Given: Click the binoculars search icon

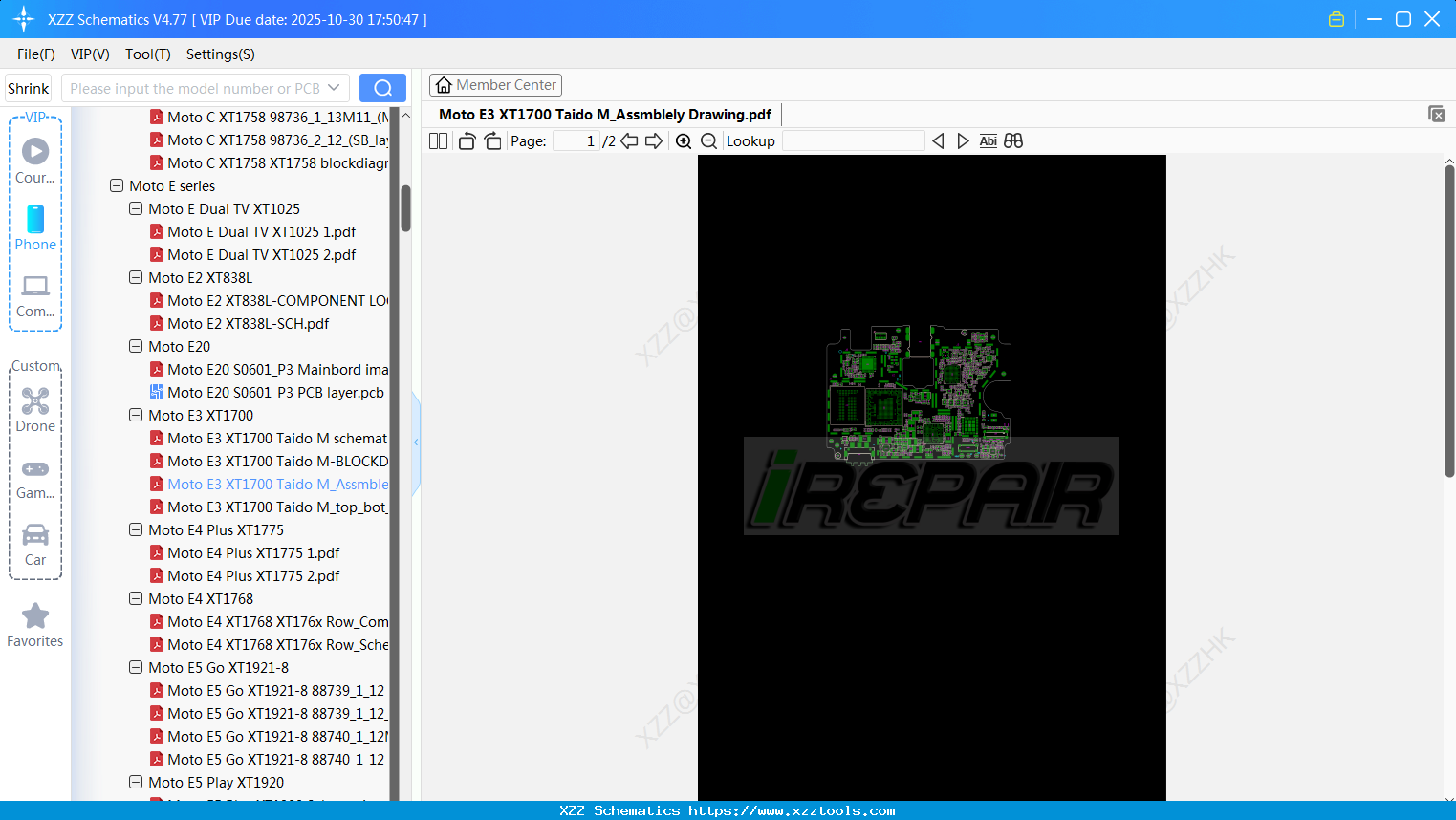Looking at the screenshot, I should [x=1013, y=140].
